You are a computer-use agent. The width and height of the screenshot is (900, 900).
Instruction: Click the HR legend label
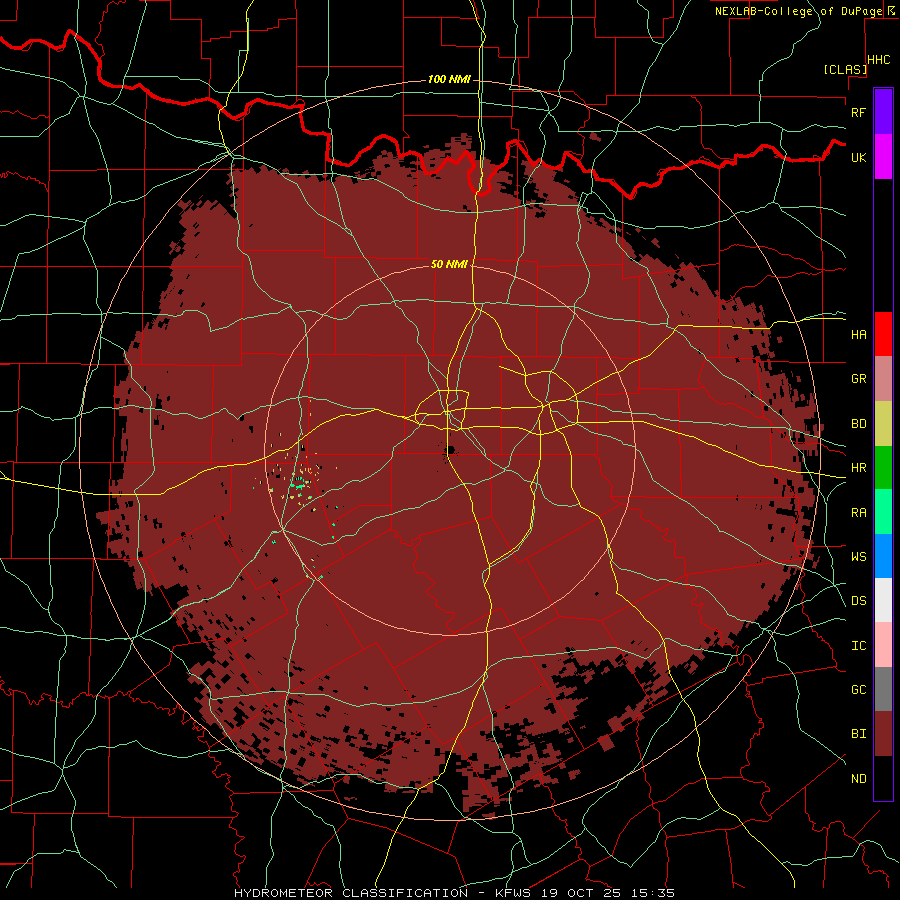click(859, 468)
